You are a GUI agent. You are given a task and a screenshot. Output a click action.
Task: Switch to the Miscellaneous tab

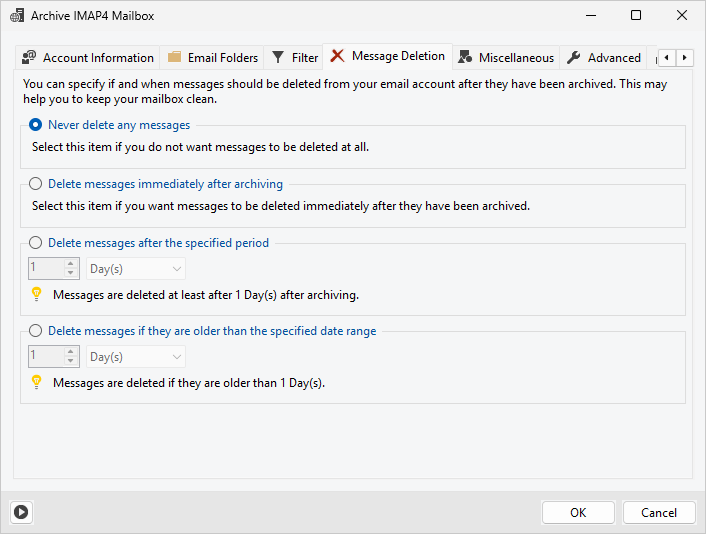pyautogui.click(x=515, y=58)
